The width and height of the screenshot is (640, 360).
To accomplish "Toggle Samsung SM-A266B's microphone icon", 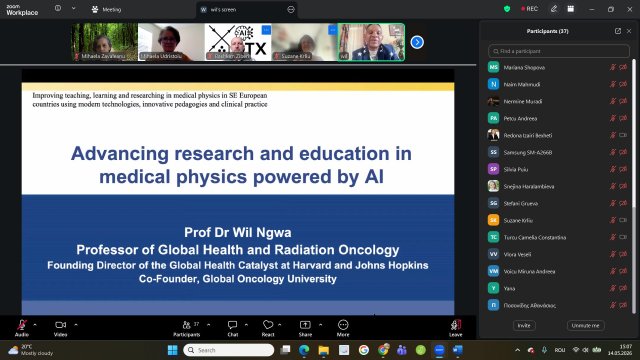I will [613, 152].
